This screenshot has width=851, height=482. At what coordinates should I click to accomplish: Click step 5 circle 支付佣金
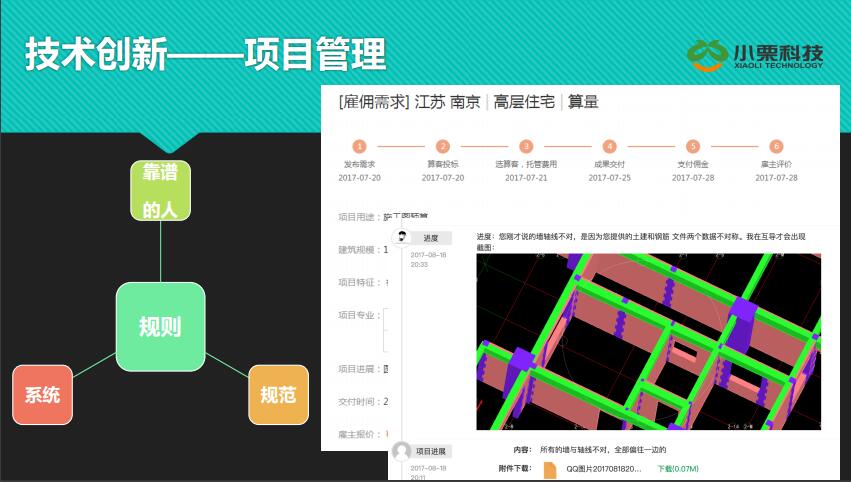click(x=693, y=146)
